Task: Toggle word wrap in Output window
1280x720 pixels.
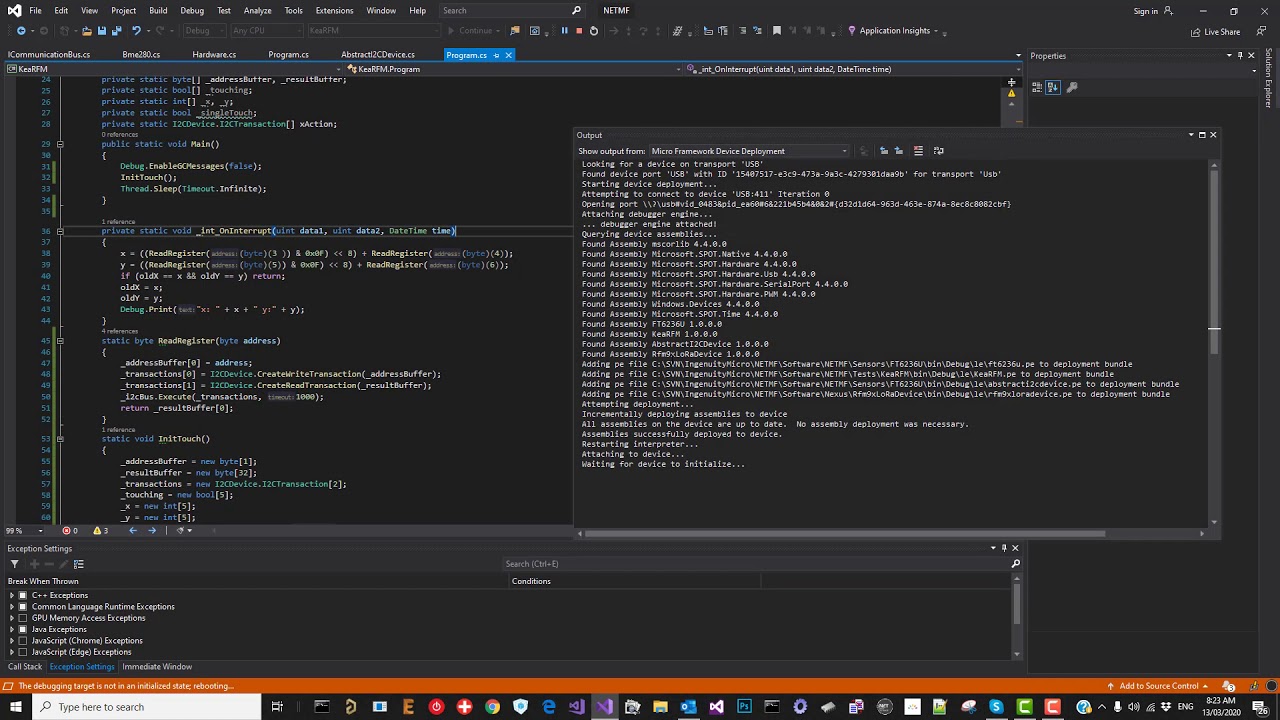Action: [938, 151]
